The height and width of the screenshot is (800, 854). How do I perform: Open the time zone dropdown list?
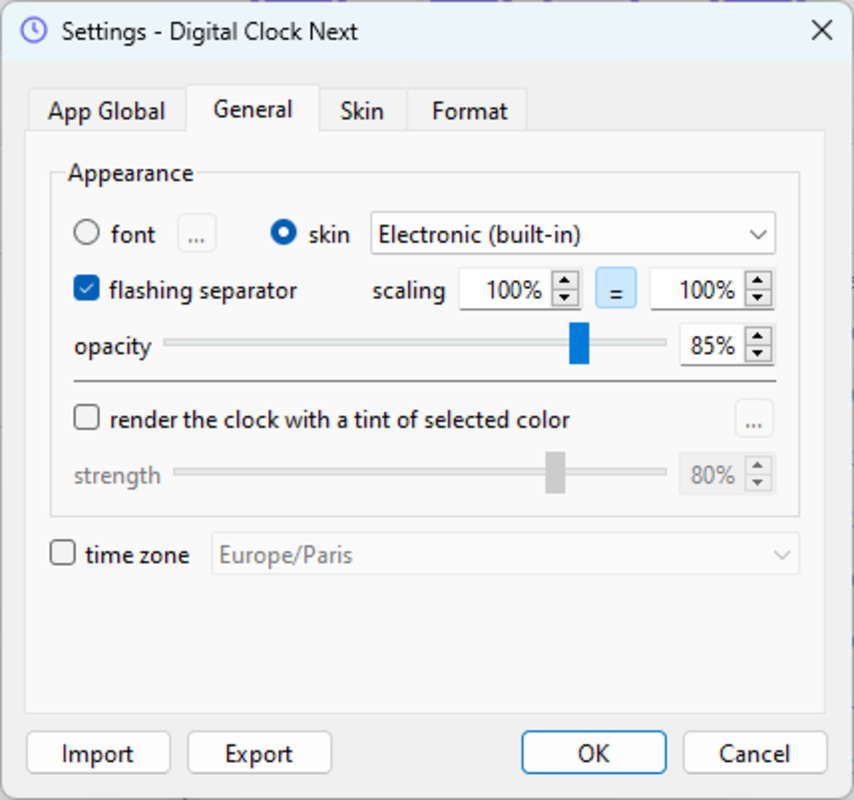[x=783, y=553]
